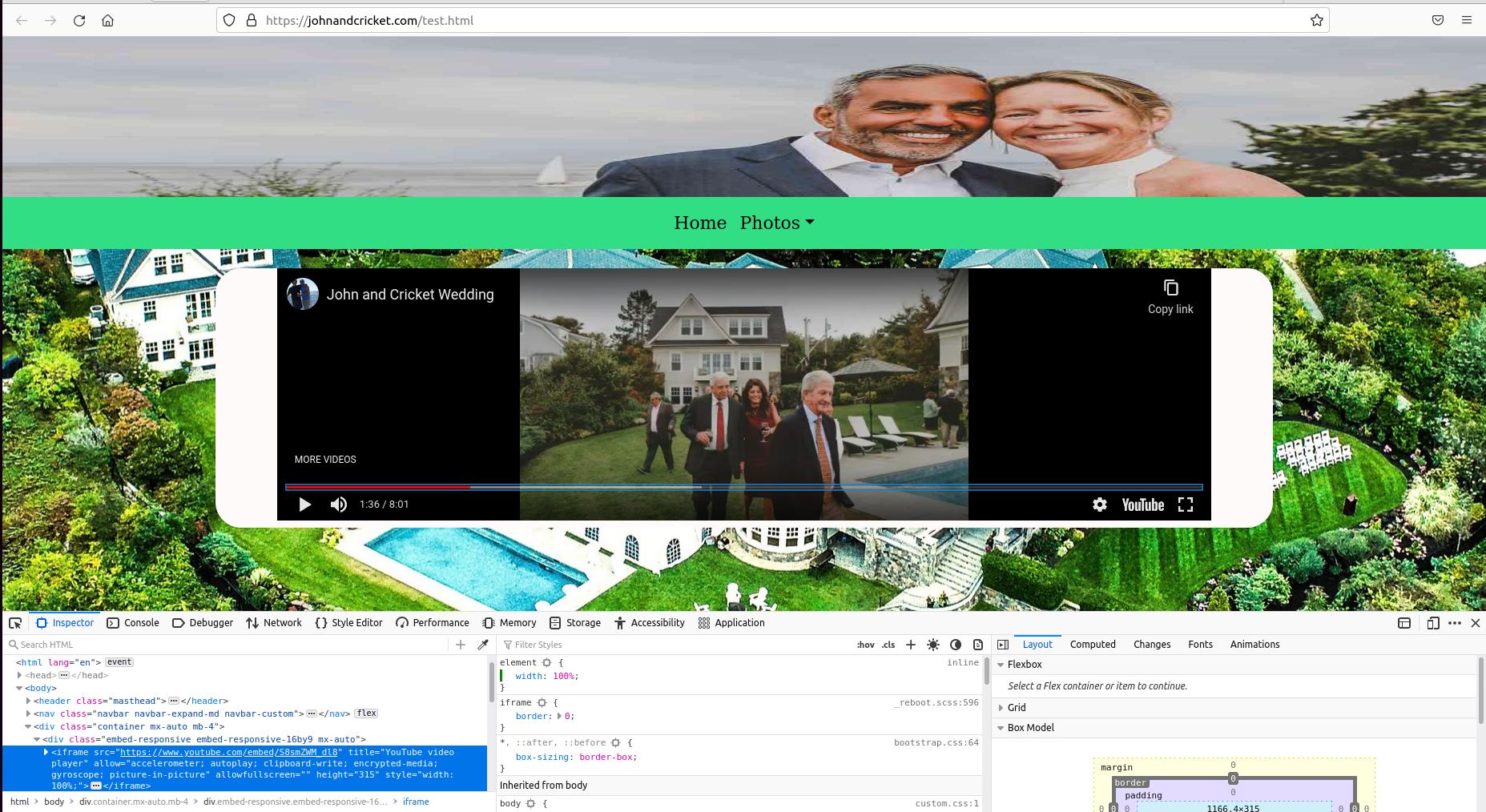Viewport: 1486px width, 812px height.
Task: Open the Pocket save icon
Action: coord(1438,20)
